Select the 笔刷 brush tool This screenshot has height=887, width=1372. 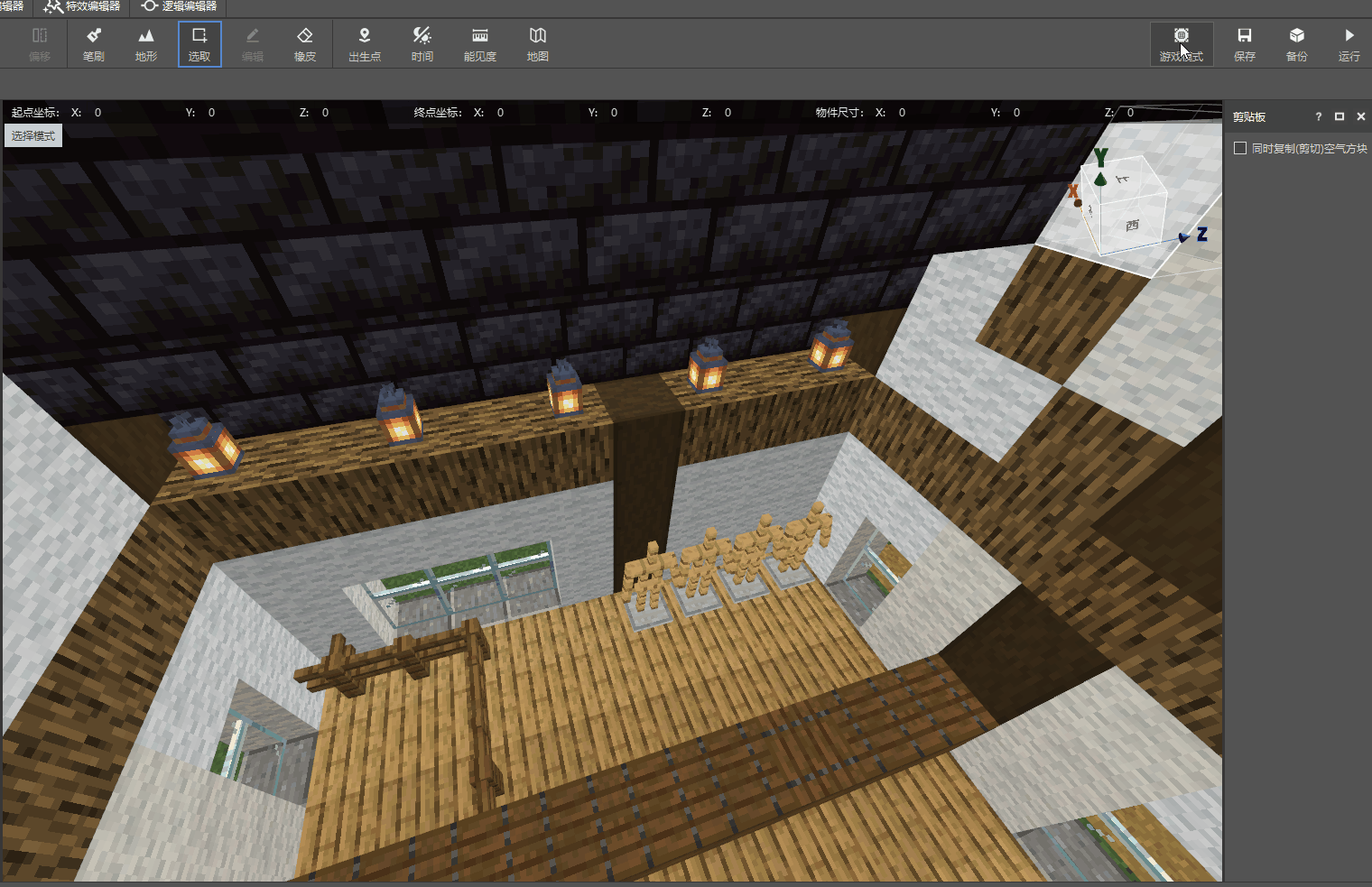coord(94,44)
